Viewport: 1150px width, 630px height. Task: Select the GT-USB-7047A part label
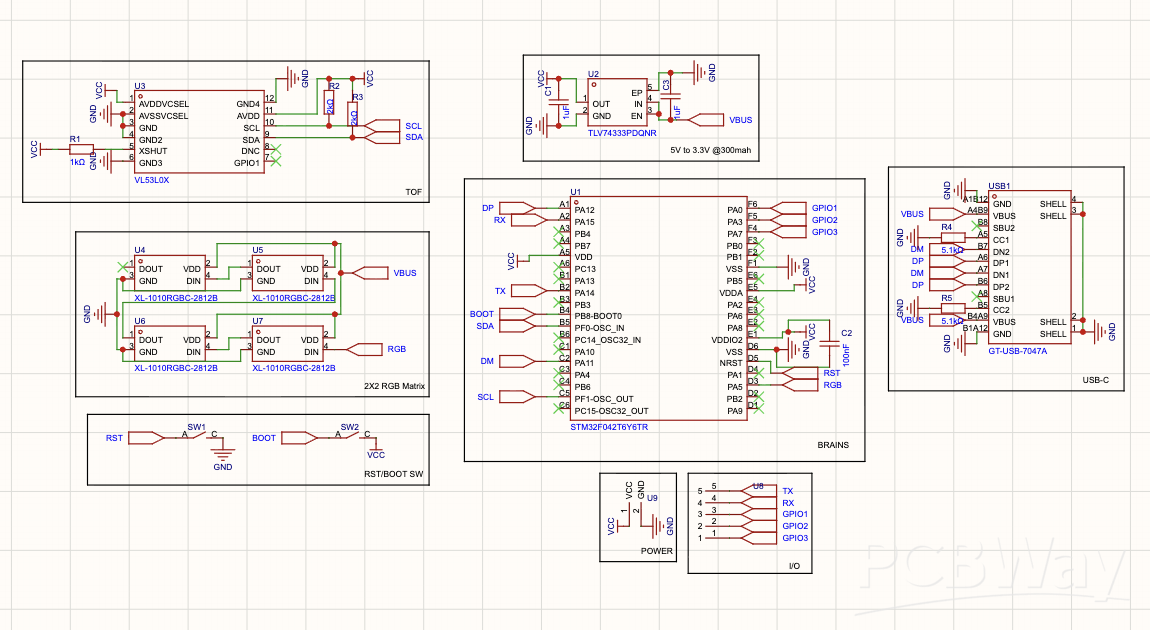tap(1017, 351)
